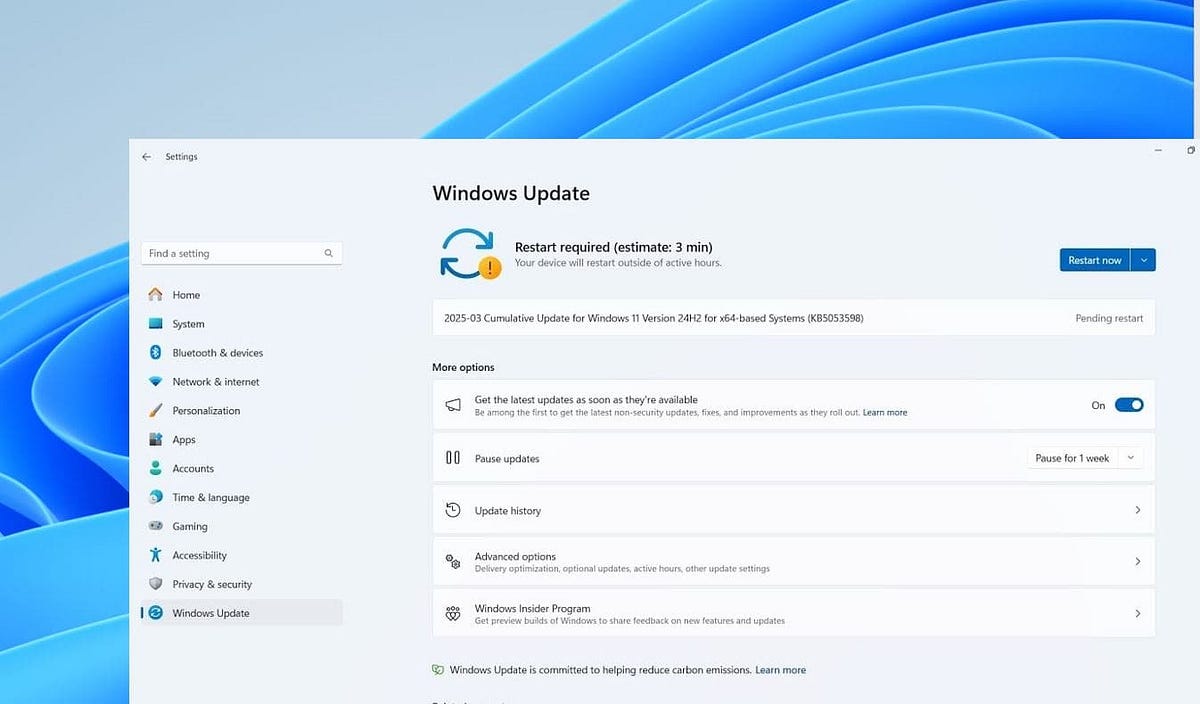Click the Windows Update sidebar icon
1200x704 pixels.
[x=155, y=613]
